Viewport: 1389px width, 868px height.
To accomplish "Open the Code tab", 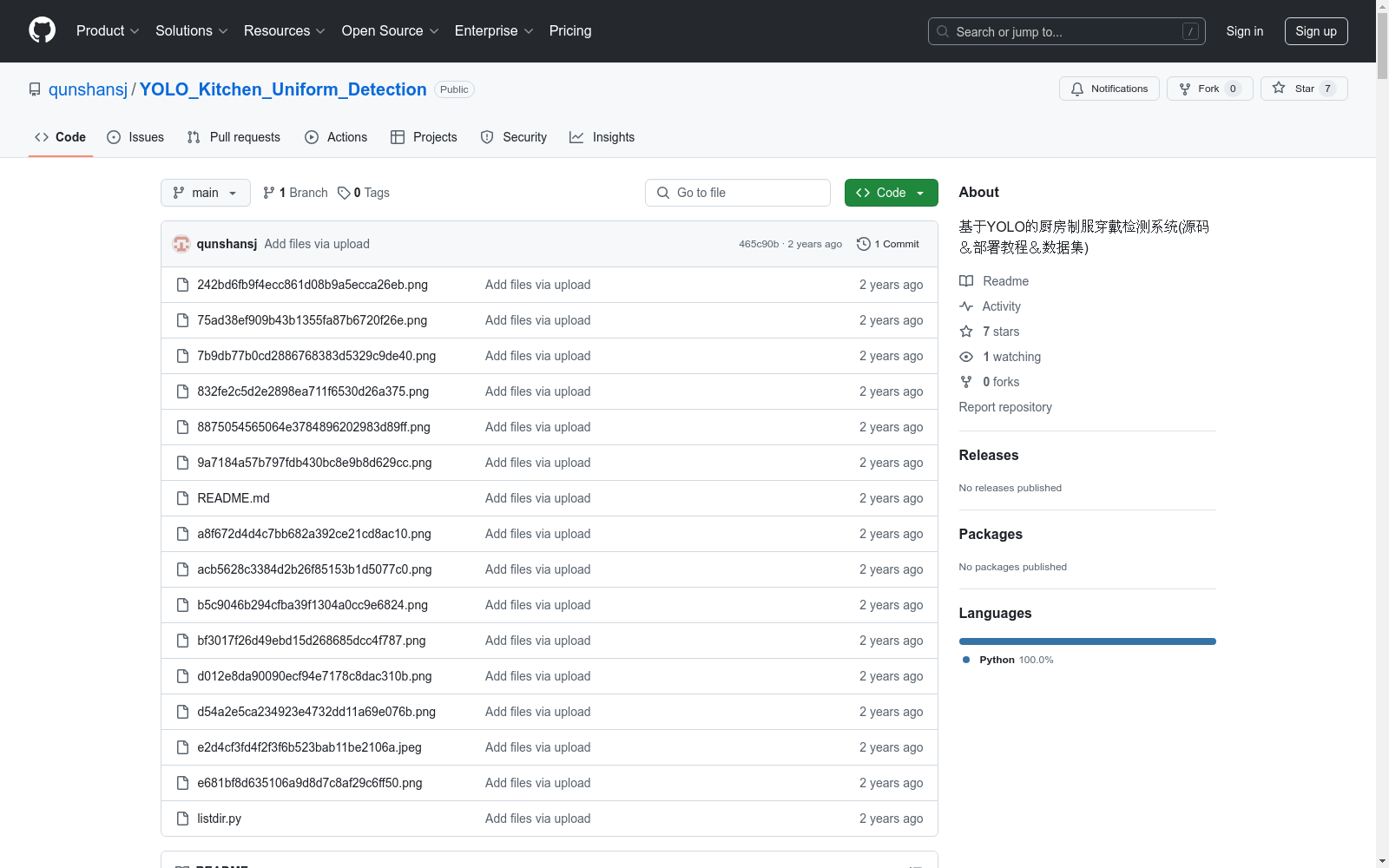I will pos(61,137).
